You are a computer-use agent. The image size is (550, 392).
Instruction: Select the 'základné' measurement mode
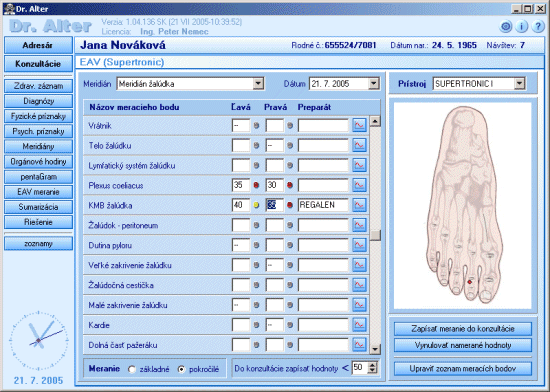pyautogui.click(x=132, y=369)
